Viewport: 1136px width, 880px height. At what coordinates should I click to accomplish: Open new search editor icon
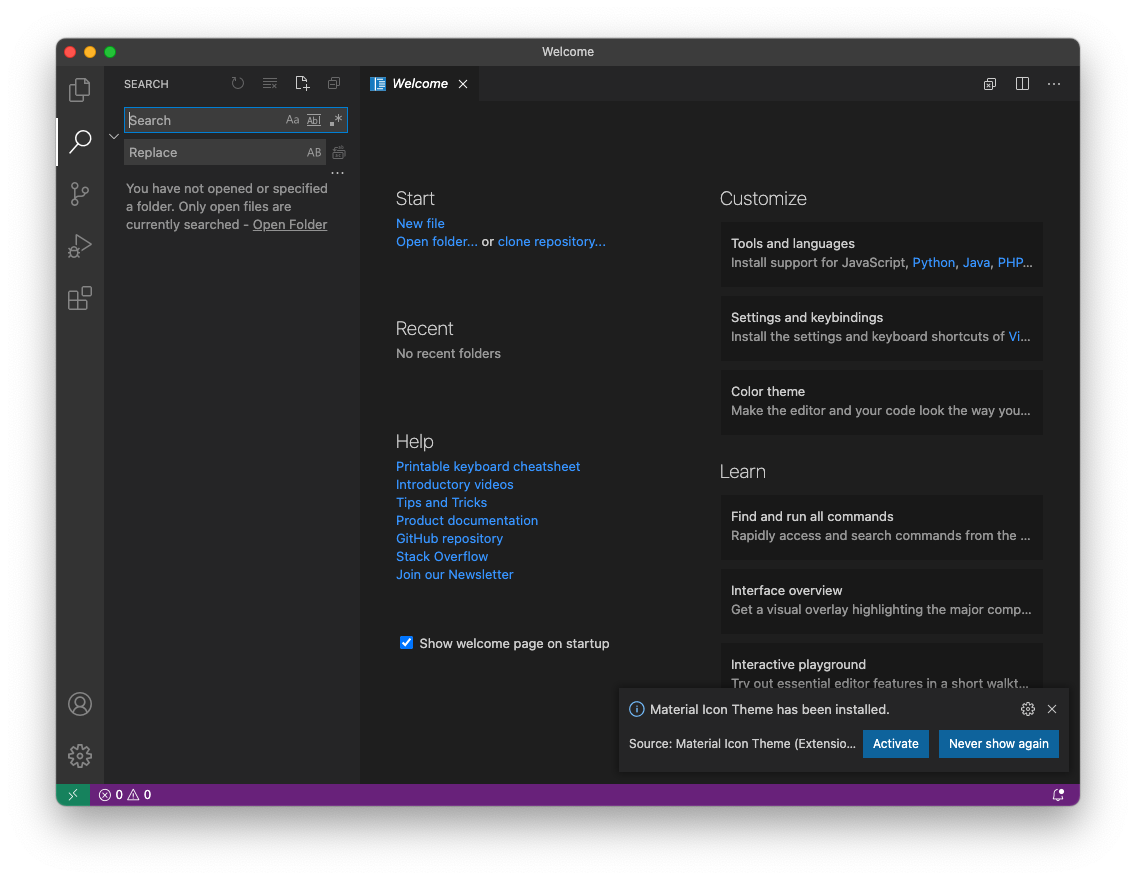pos(302,83)
